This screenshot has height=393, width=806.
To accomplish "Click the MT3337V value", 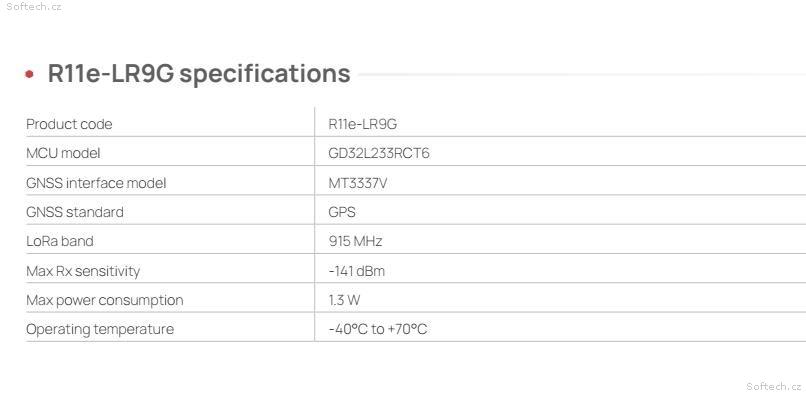I will 358,183.
